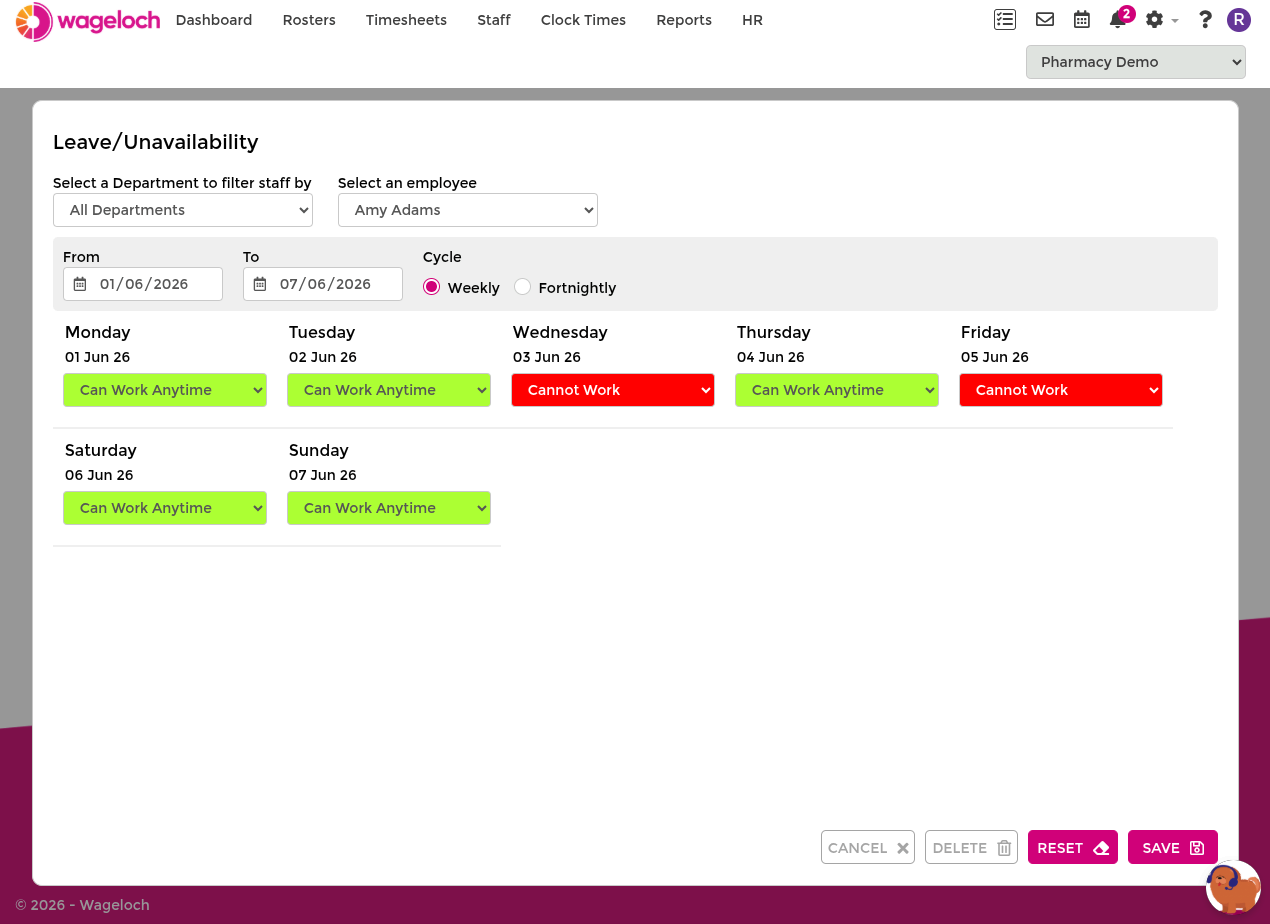
Task: Open the Rosters menu
Action: [309, 20]
